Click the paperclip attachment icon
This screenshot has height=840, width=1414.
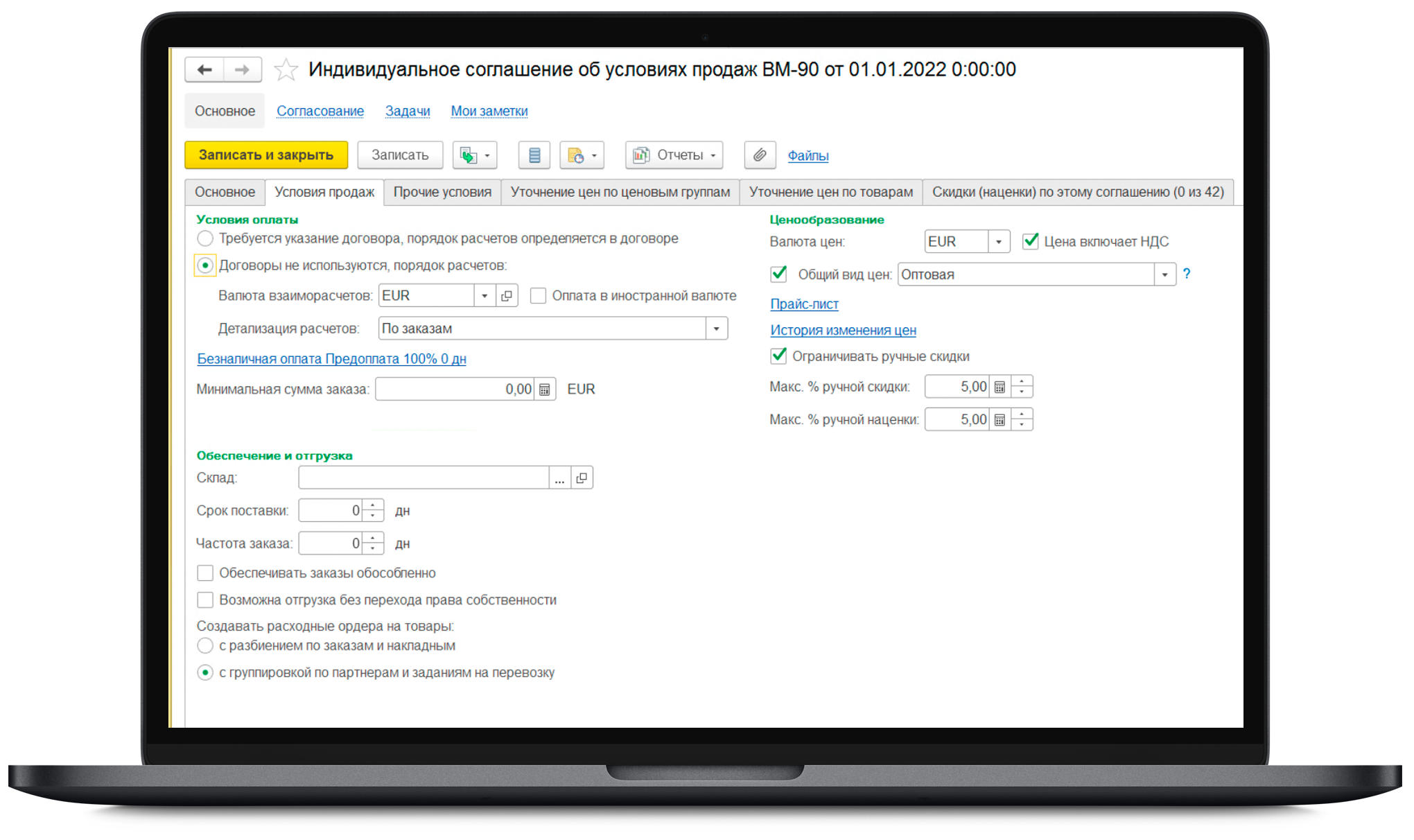760,155
